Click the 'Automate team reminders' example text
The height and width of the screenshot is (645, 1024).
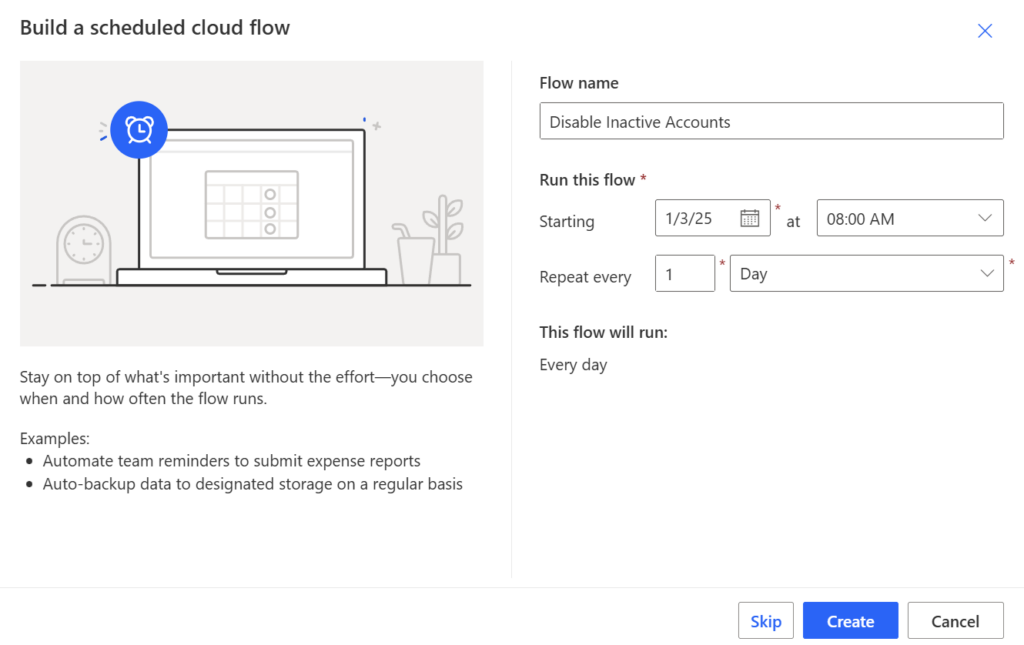click(x=231, y=461)
